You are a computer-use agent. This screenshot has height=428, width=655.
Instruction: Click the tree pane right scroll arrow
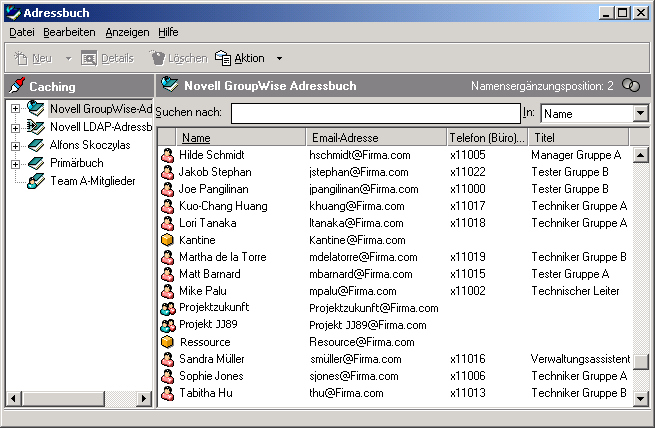(x=144, y=398)
